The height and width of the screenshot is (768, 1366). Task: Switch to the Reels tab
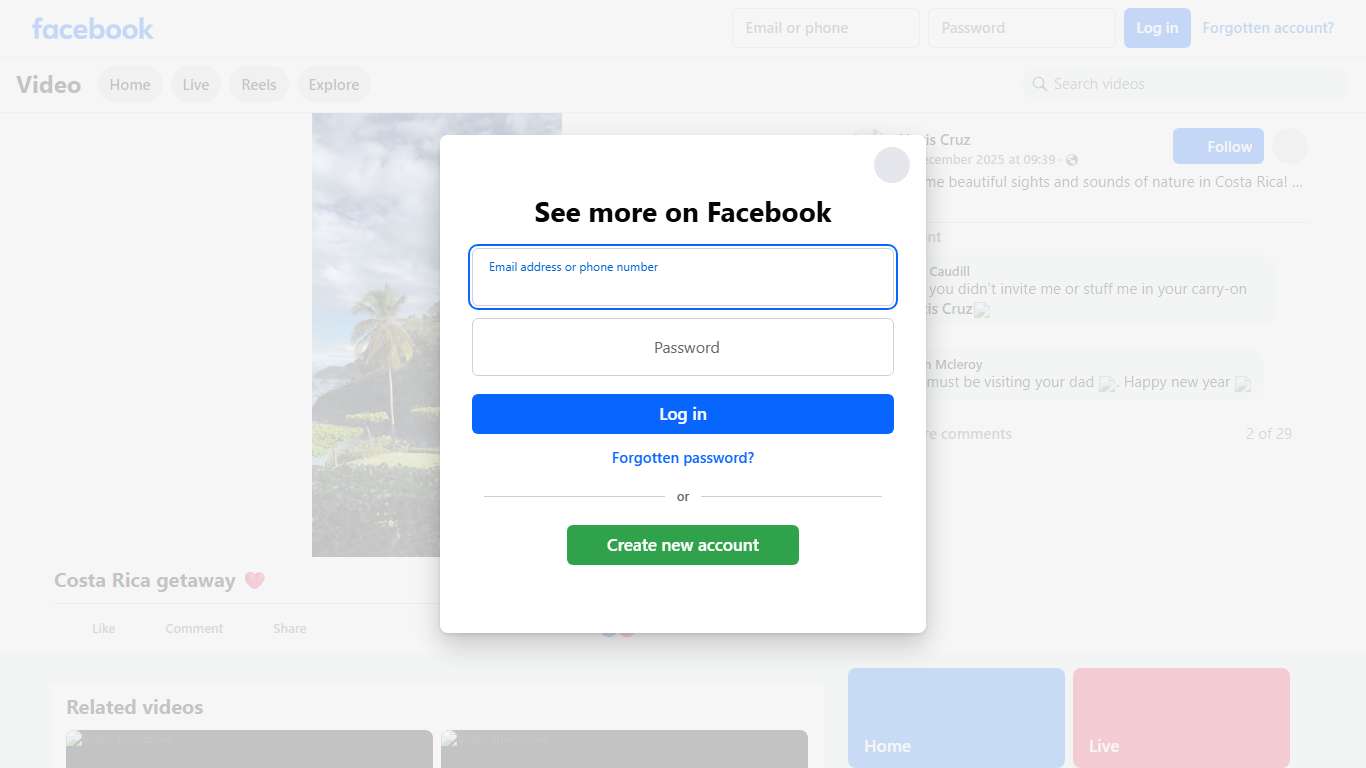point(259,85)
